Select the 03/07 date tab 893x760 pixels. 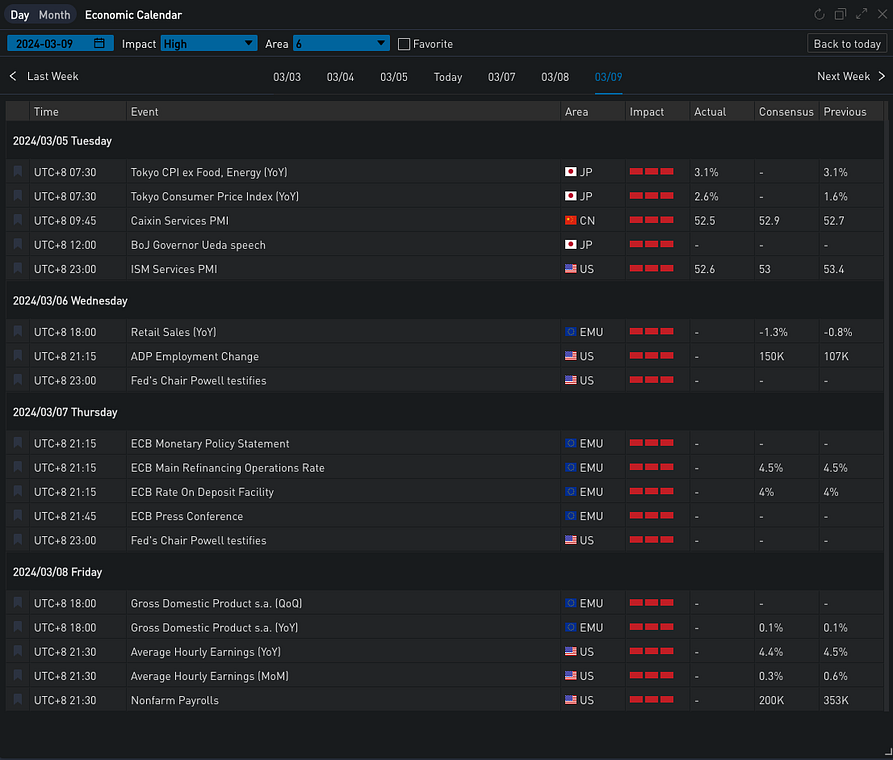click(501, 77)
